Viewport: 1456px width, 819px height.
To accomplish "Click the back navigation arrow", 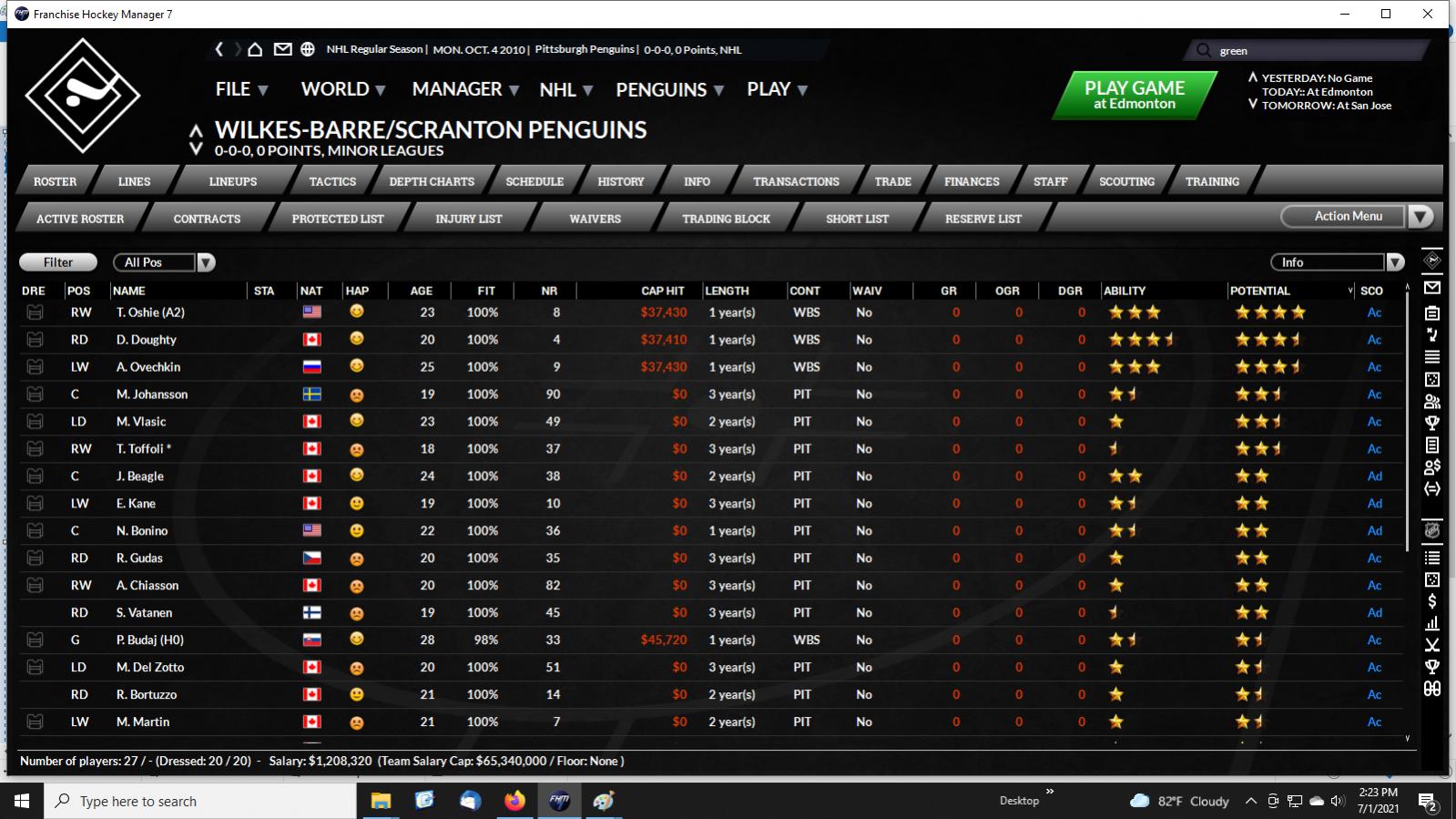I will pyautogui.click(x=219, y=49).
